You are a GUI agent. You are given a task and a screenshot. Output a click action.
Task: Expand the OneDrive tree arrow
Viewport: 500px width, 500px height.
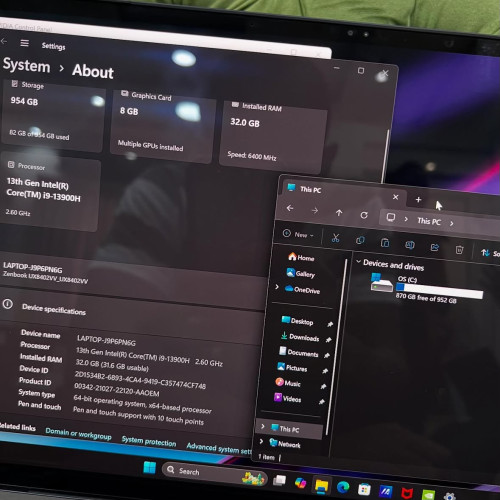[x=277, y=287]
